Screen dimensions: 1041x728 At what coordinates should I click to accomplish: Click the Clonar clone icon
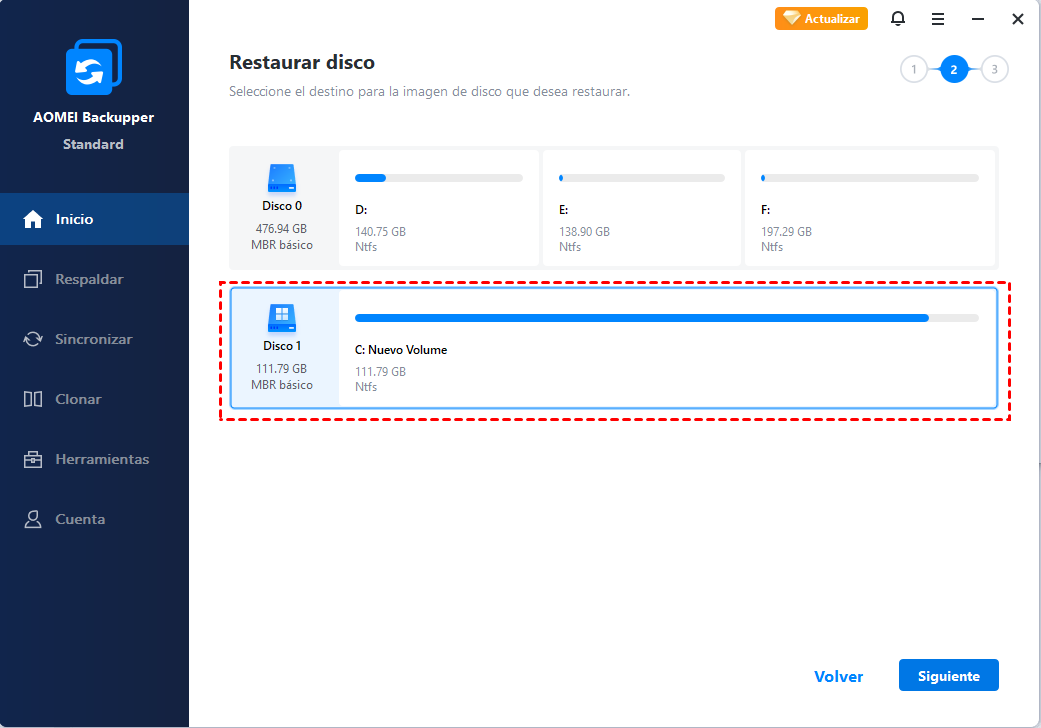point(33,399)
